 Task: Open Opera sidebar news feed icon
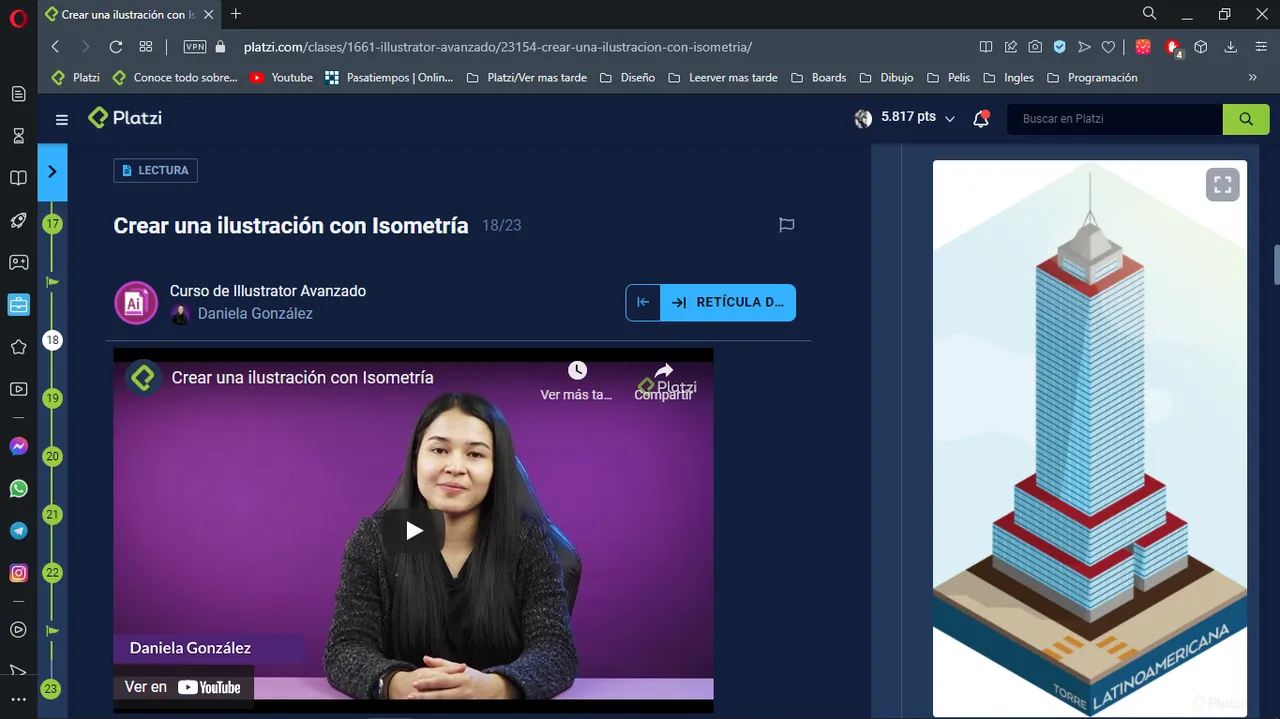[18, 94]
